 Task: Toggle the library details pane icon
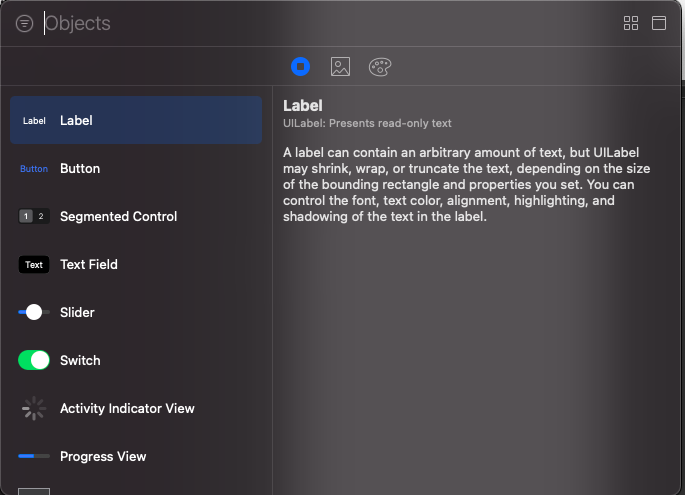(659, 23)
